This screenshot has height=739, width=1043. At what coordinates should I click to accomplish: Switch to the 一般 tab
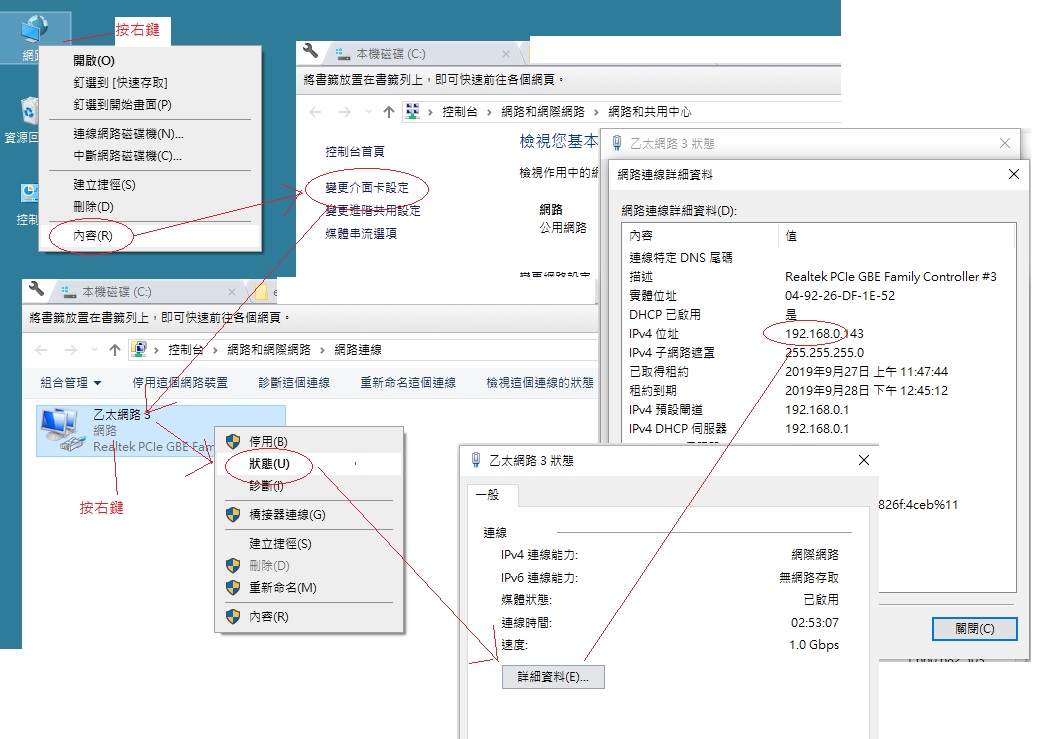tap(487, 495)
